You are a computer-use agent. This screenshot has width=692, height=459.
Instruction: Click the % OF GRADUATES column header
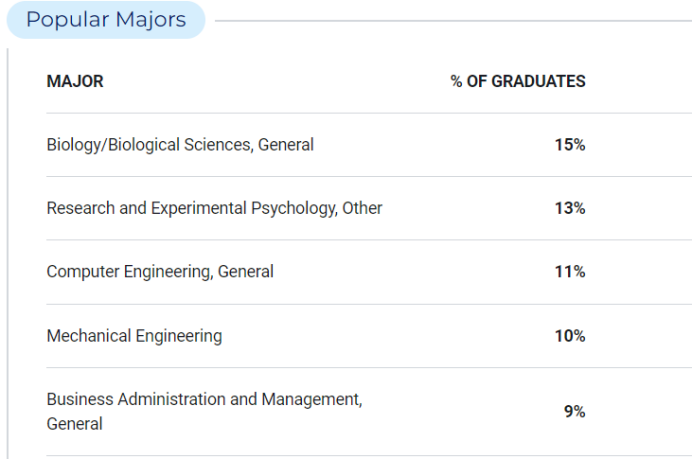(518, 81)
